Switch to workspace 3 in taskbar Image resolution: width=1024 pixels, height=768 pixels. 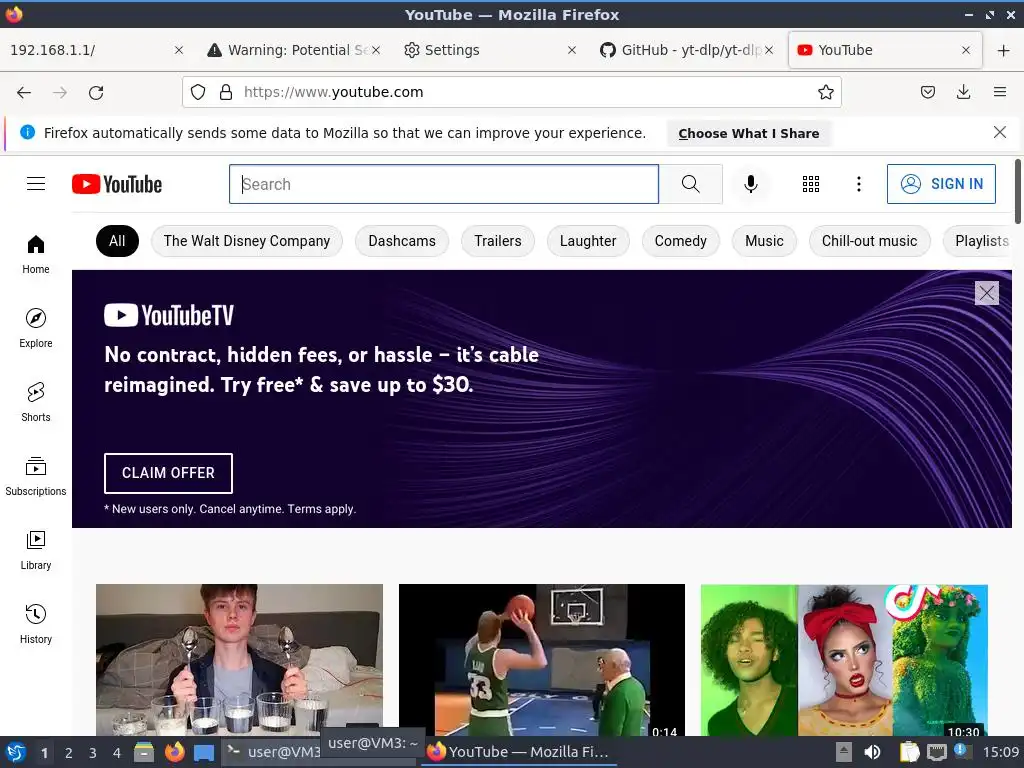(93, 753)
